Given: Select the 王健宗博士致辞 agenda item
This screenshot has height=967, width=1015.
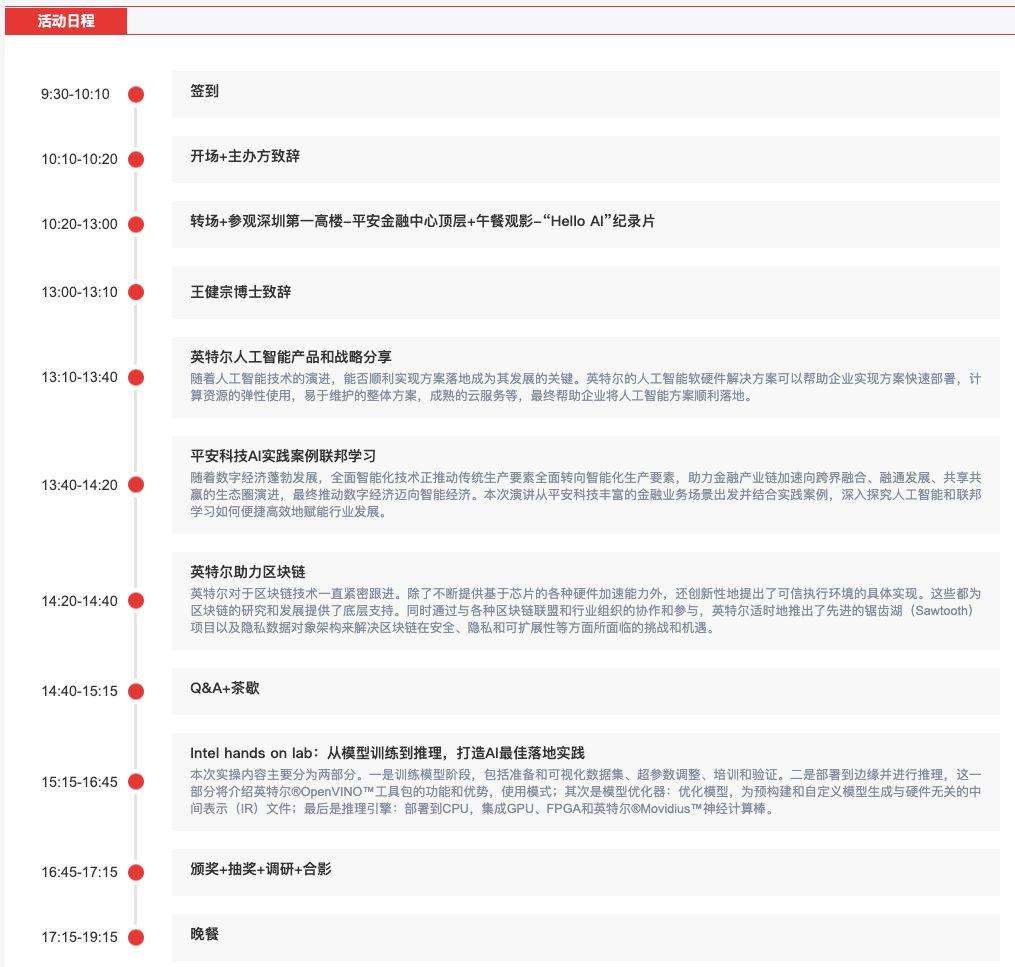Looking at the screenshot, I should (586, 295).
